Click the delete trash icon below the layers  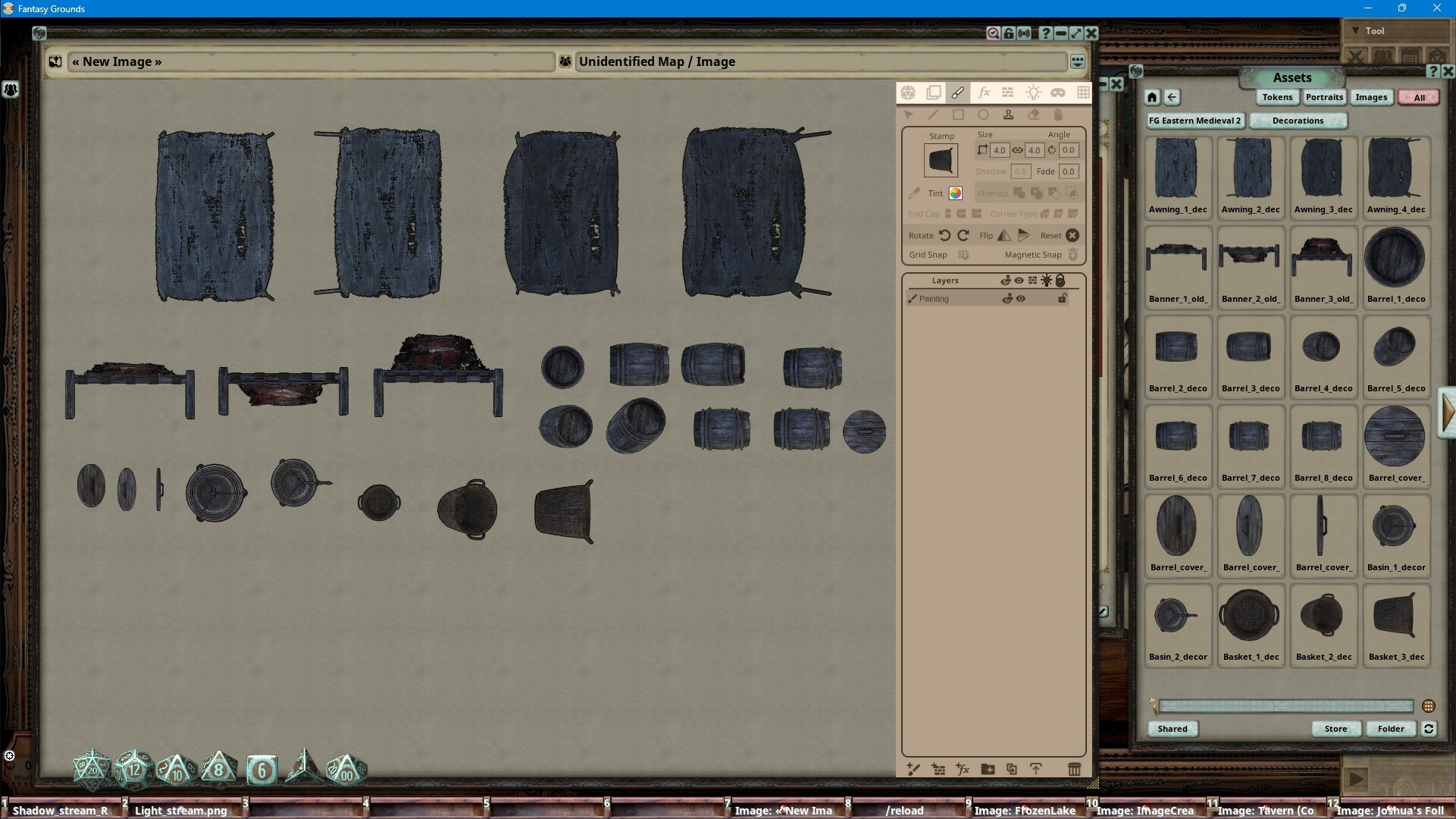[1076, 769]
